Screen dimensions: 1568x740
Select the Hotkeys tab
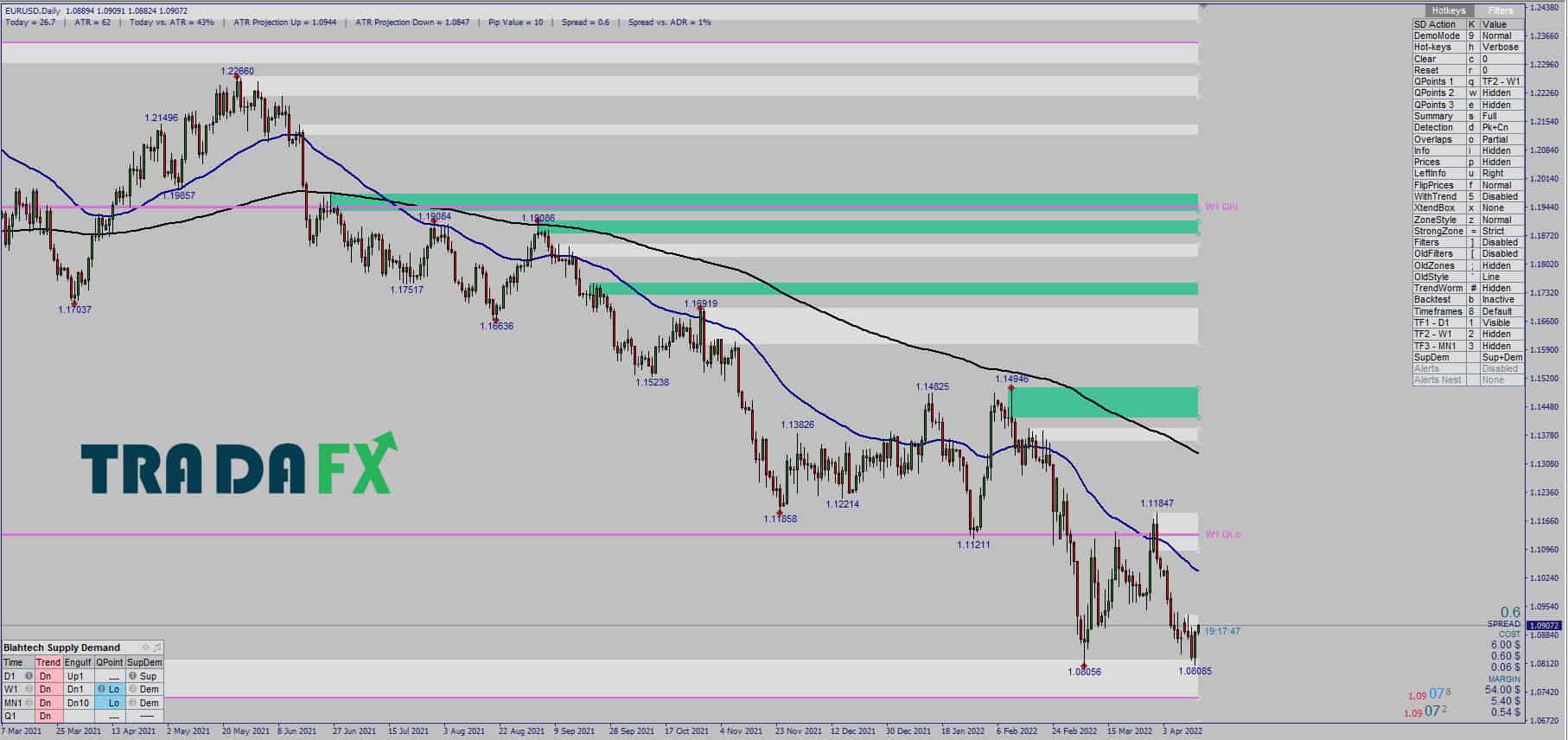(x=1449, y=10)
